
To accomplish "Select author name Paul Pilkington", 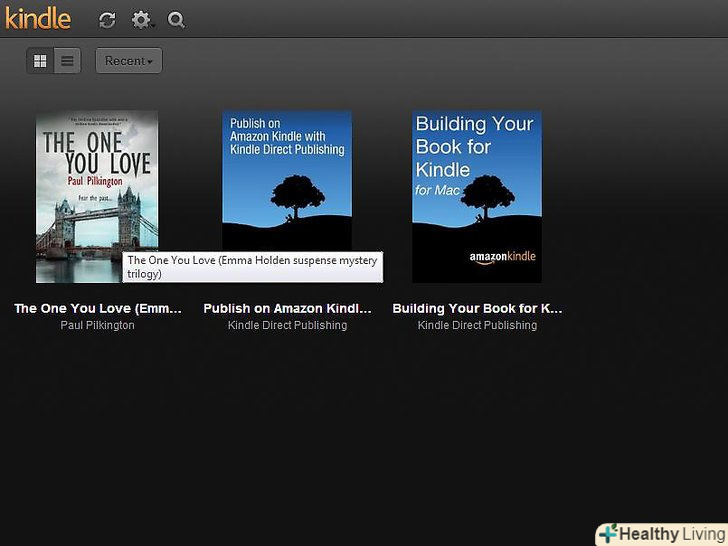I will [x=97, y=325].
